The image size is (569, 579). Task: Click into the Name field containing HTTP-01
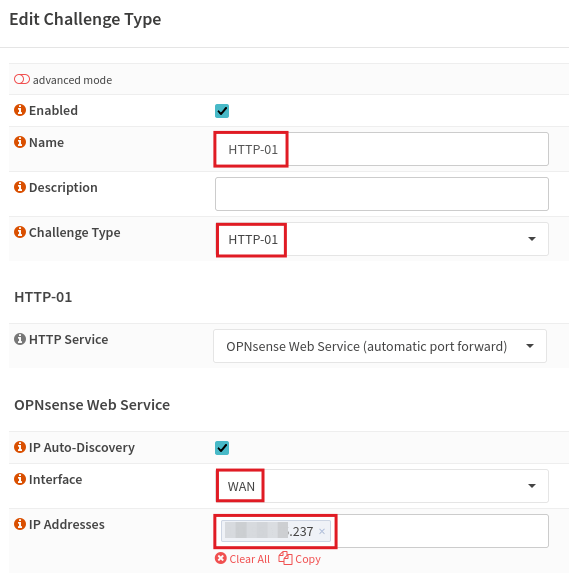[382, 149]
